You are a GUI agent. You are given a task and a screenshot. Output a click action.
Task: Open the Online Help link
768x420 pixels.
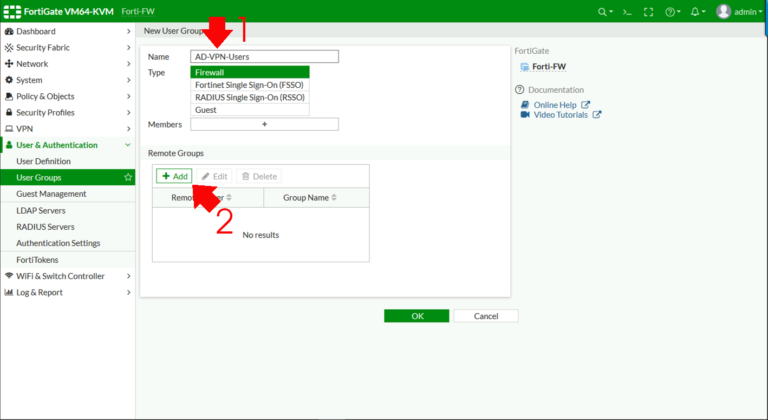pos(555,105)
